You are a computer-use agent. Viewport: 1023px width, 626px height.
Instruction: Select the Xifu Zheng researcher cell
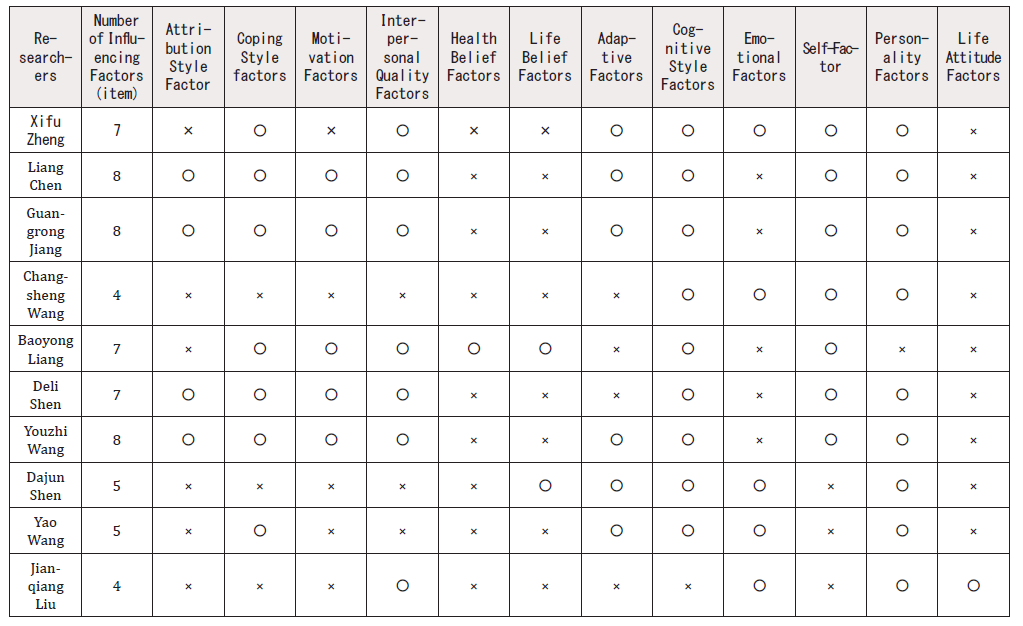(x=45, y=131)
